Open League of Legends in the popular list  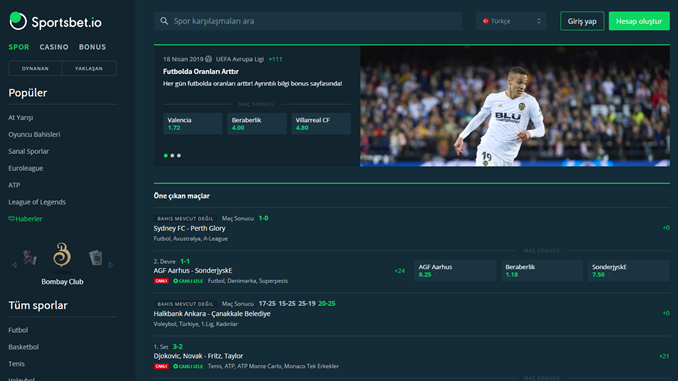[37, 202]
